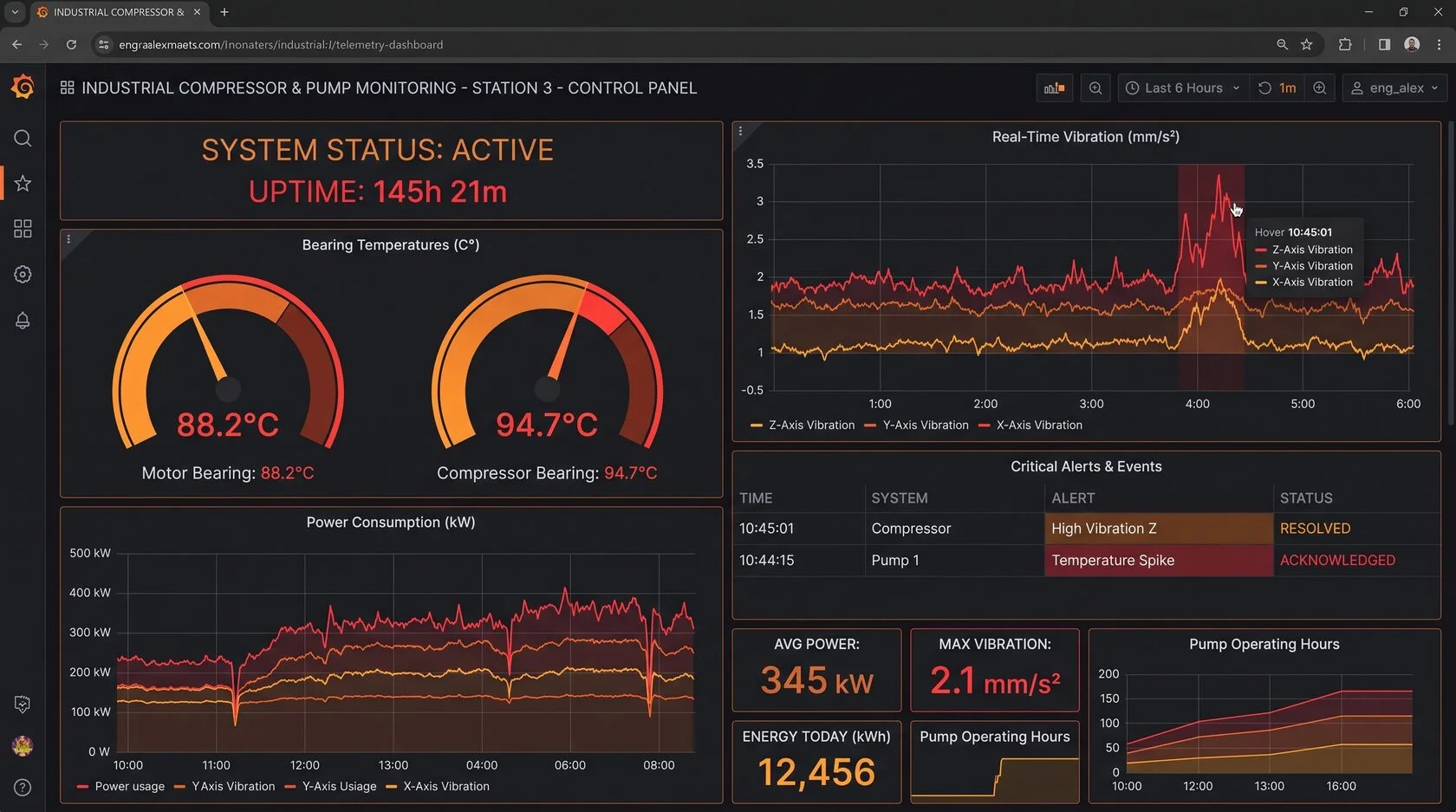Open the sidebar search icon
This screenshot has width=1456, height=812.
[x=23, y=139]
